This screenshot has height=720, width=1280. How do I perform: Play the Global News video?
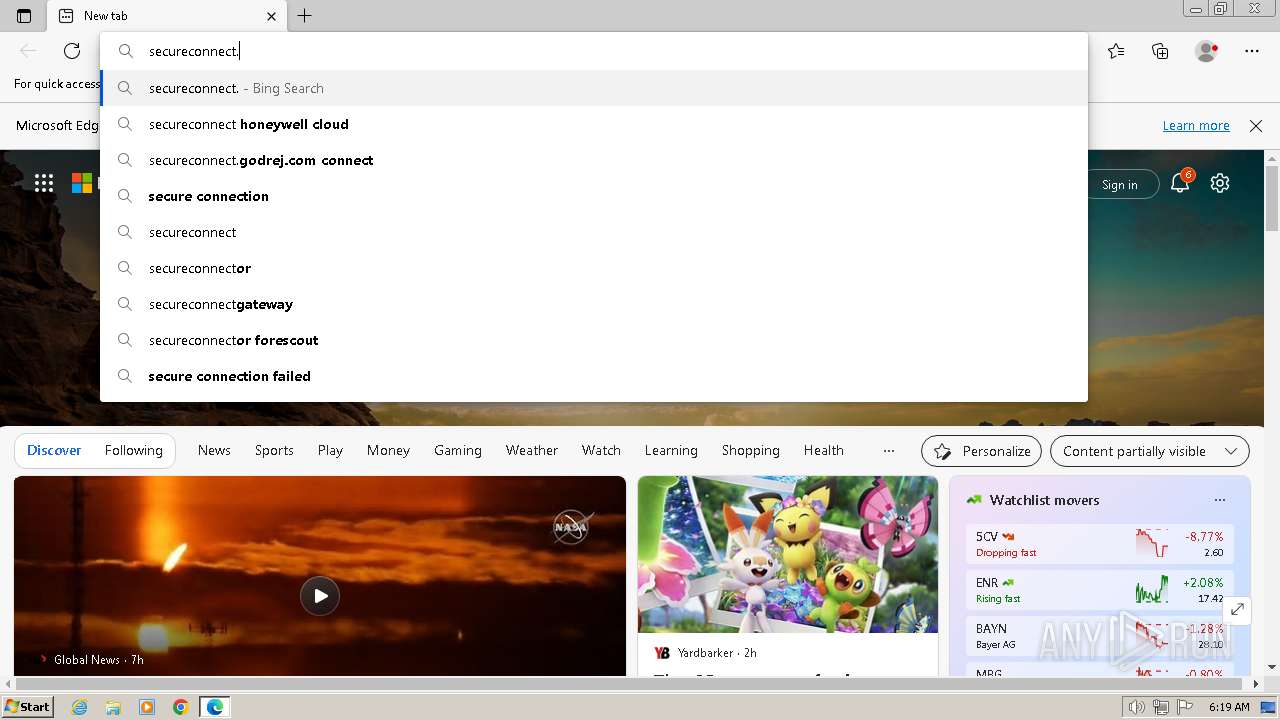(x=320, y=596)
